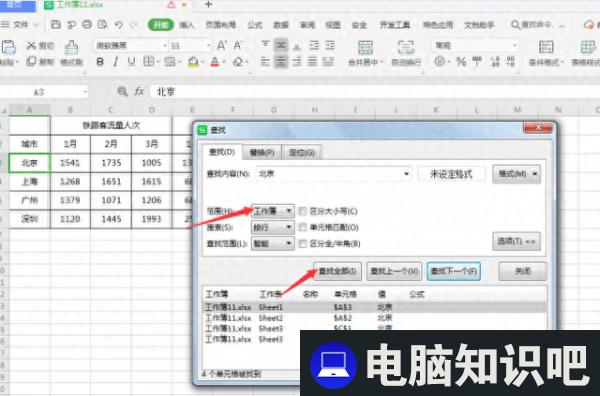Open the 插入 ribbon tab
600x396 pixels.
pos(187,25)
